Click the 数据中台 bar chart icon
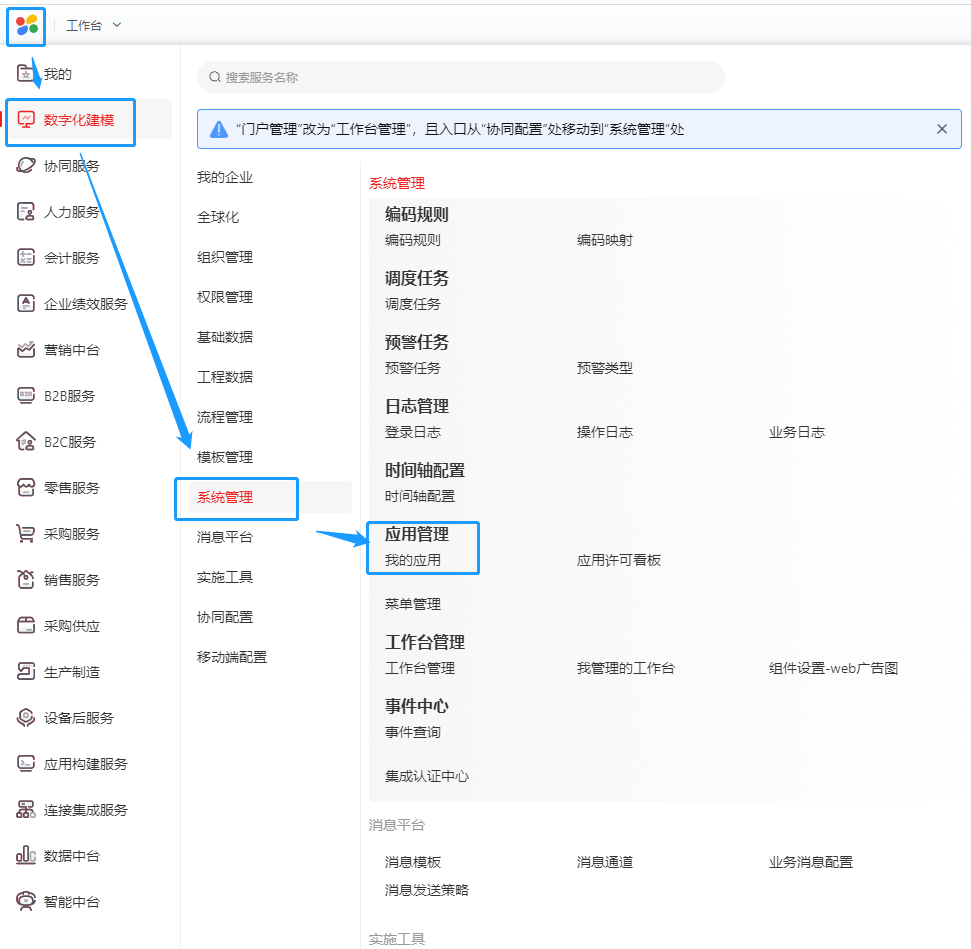The width and height of the screenshot is (971, 949). pyautogui.click(x=27, y=856)
